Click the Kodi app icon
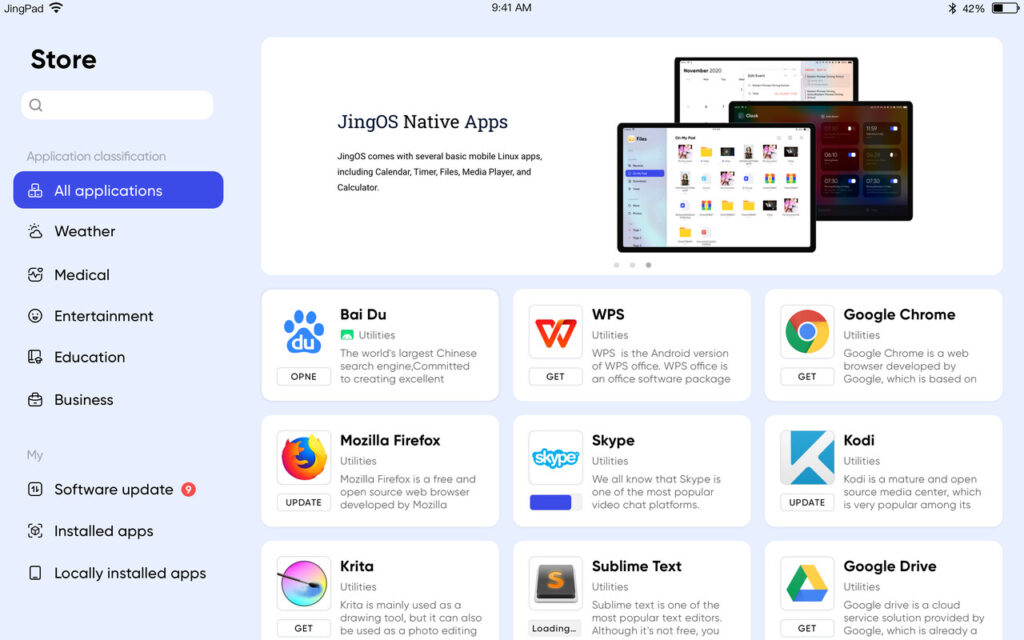1024x640 pixels. (807, 457)
